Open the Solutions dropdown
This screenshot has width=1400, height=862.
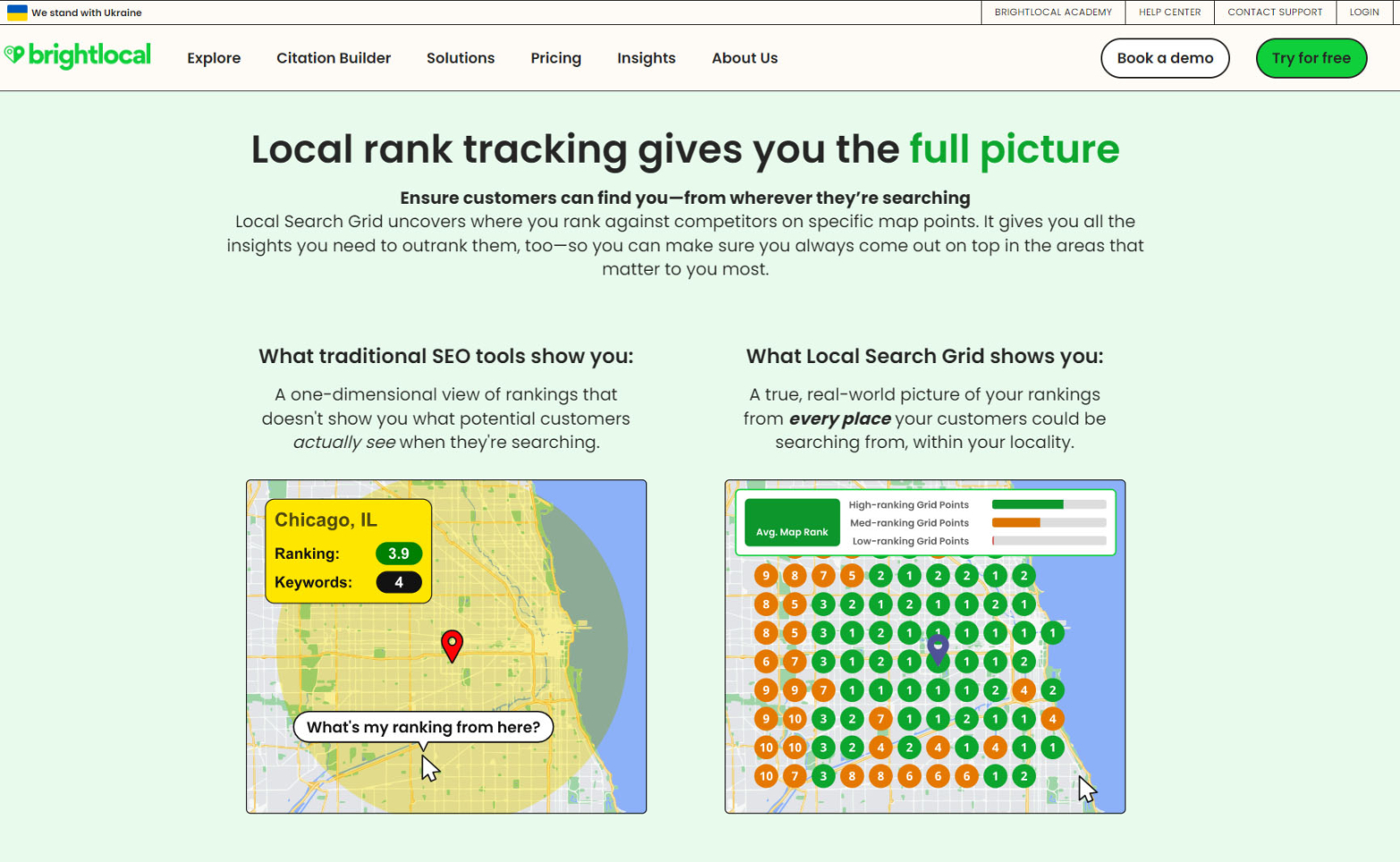coord(460,57)
